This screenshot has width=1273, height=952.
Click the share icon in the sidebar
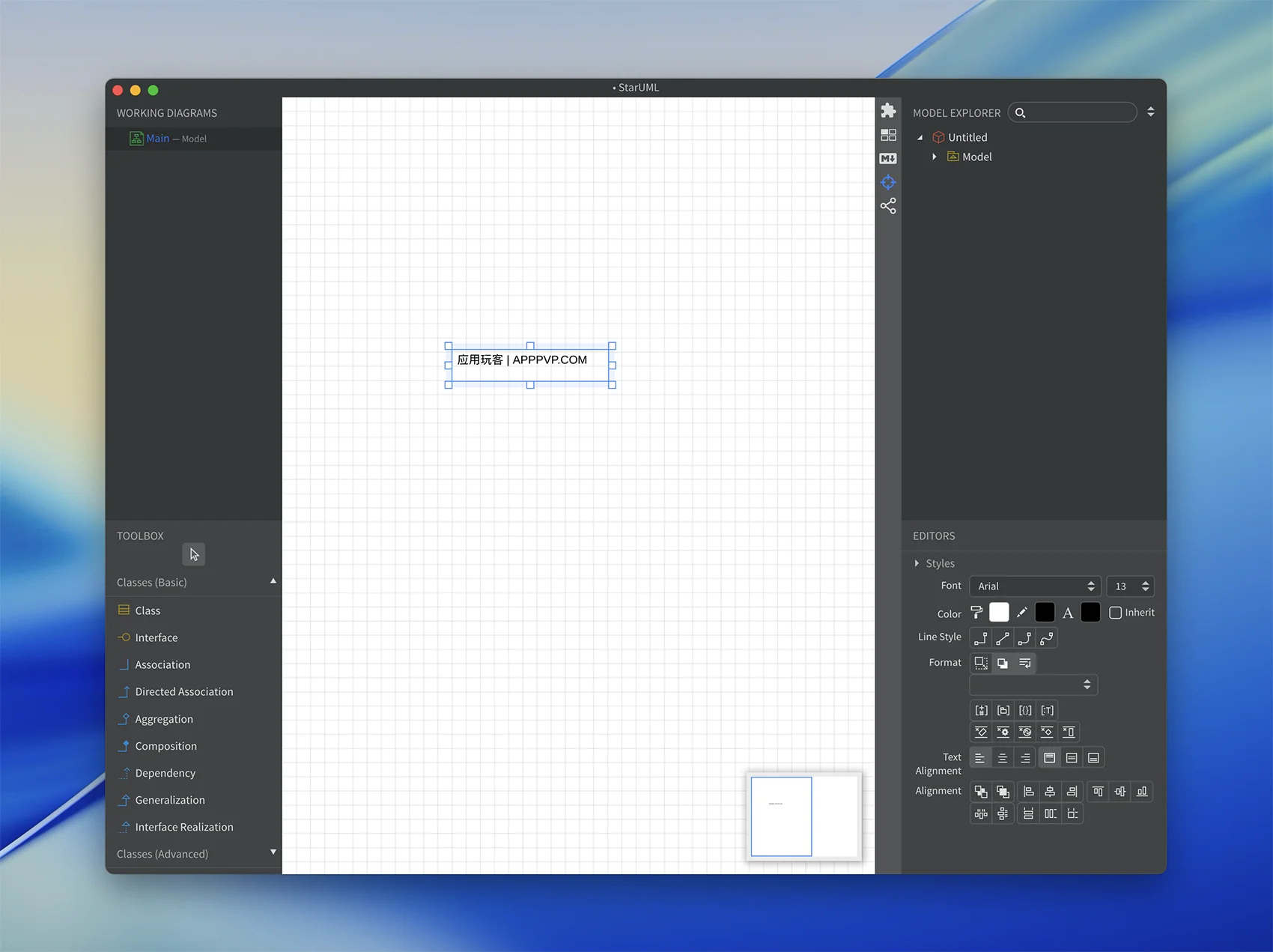888,206
